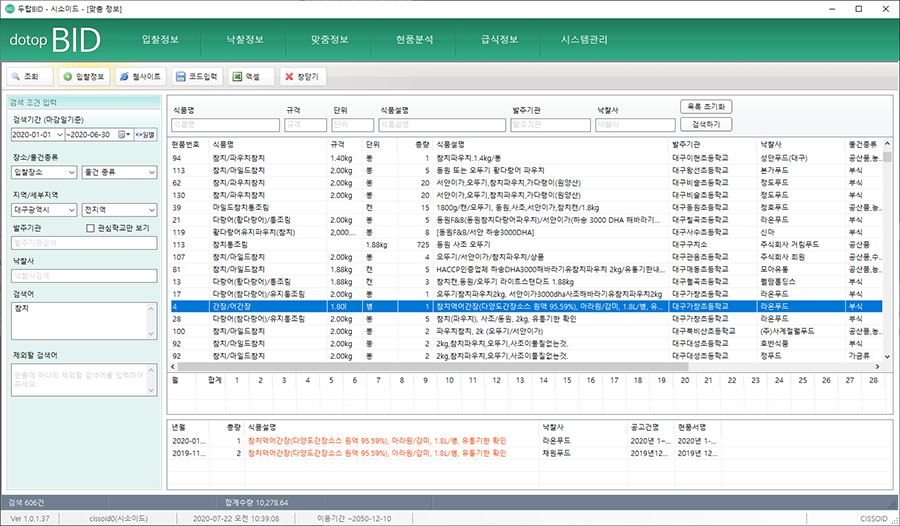This screenshot has width=900, height=526.
Task: Click the 일별 button beside date range
Action: pos(145,134)
